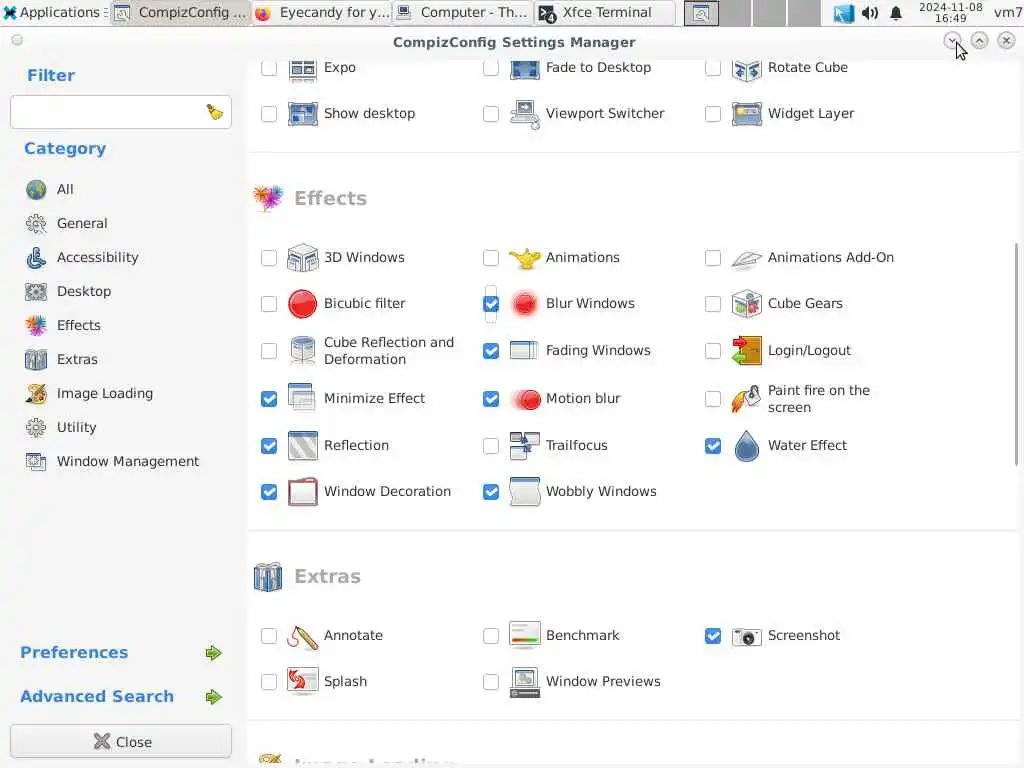Open the Bicubic filter plugin icon
Screen dimensions: 1024x768
tap(302, 304)
